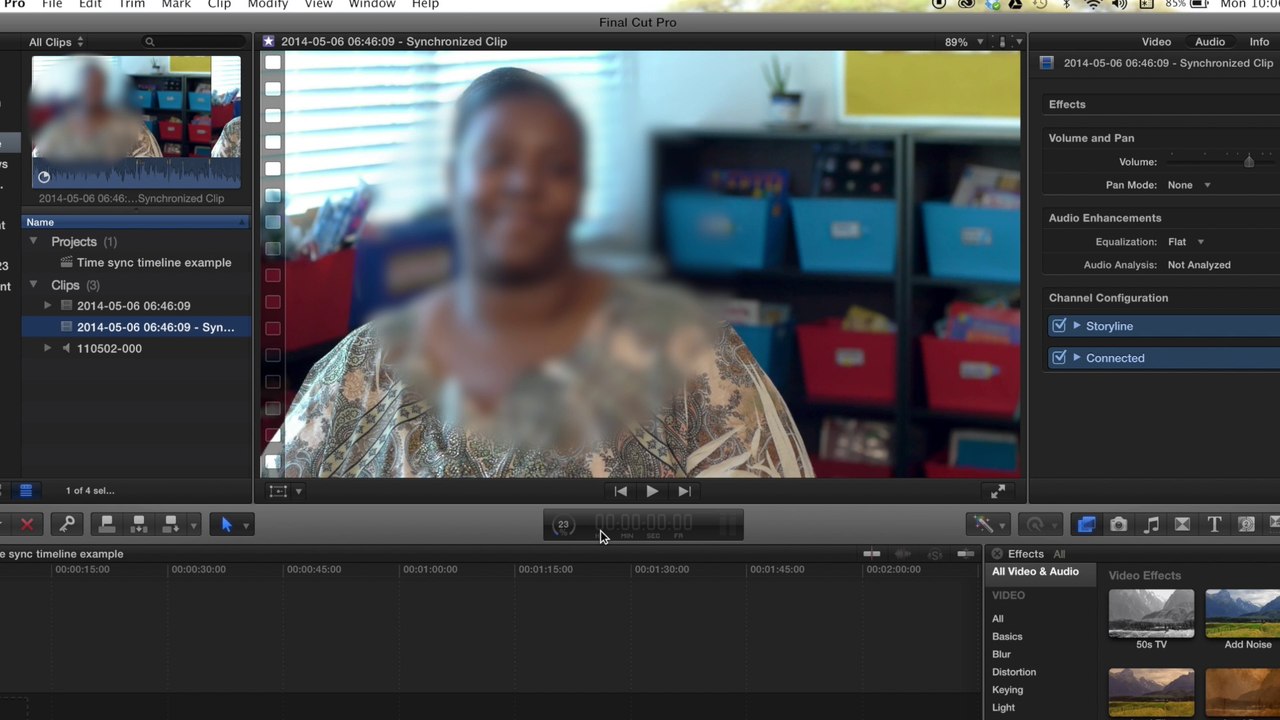
Task: Open the Transitions browser icon
Action: click(x=1182, y=524)
